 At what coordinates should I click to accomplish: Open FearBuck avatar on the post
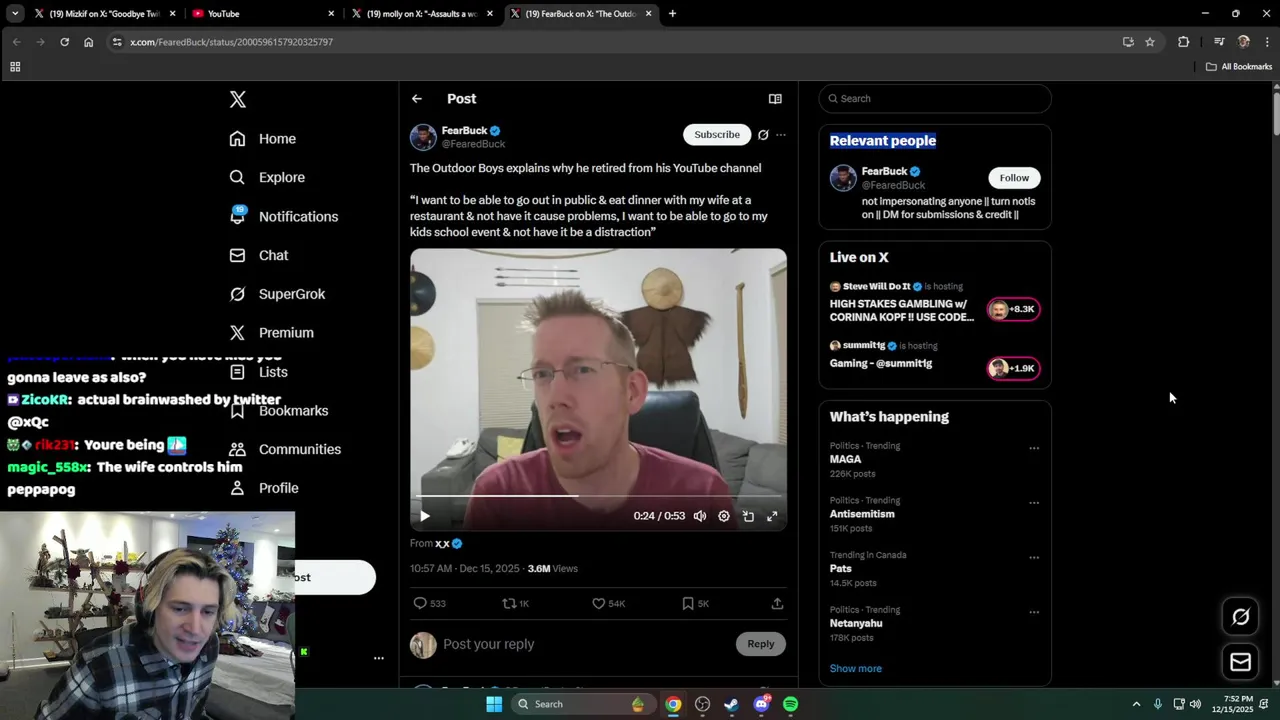423,137
